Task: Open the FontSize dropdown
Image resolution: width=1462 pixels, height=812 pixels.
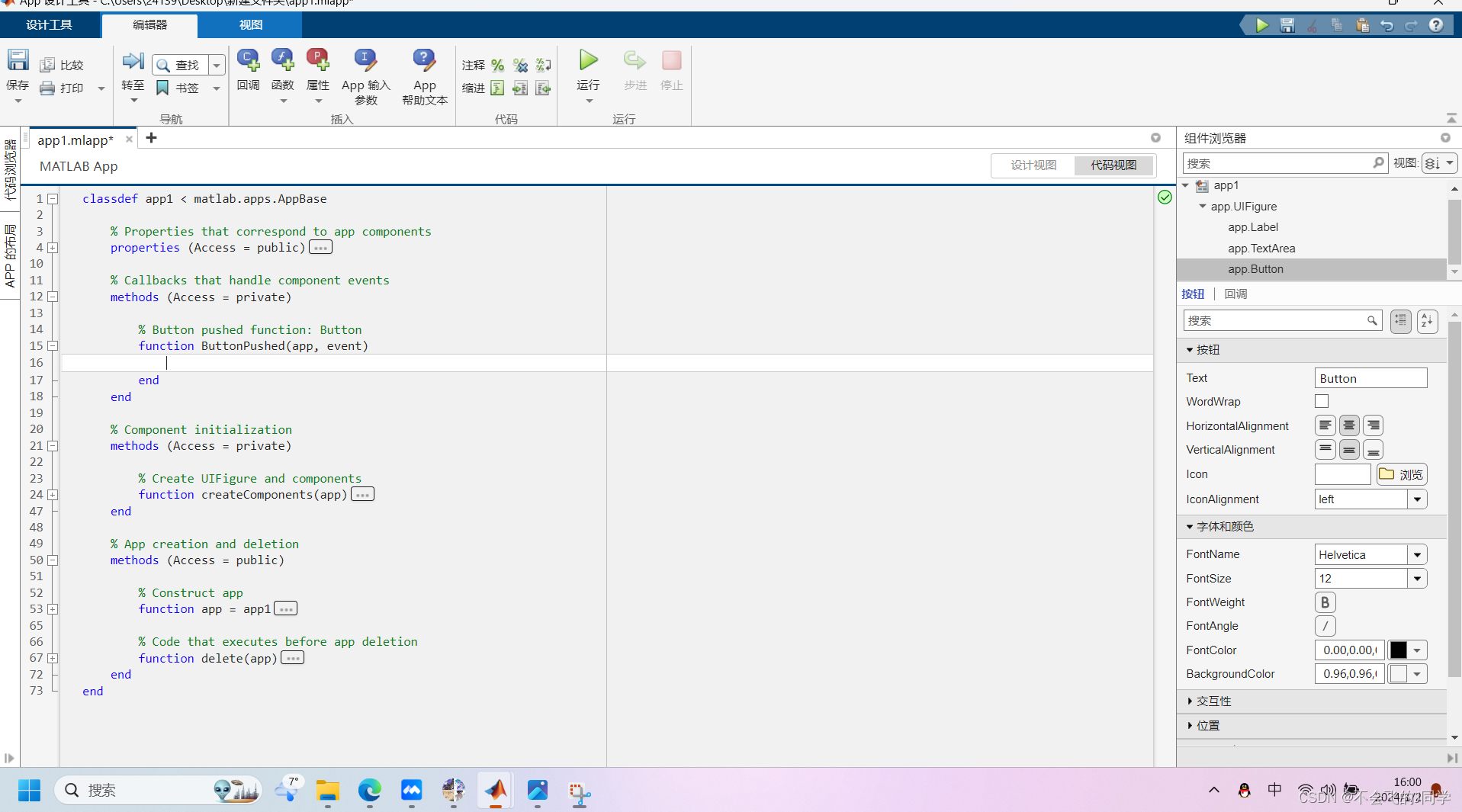Action: 1417,579
